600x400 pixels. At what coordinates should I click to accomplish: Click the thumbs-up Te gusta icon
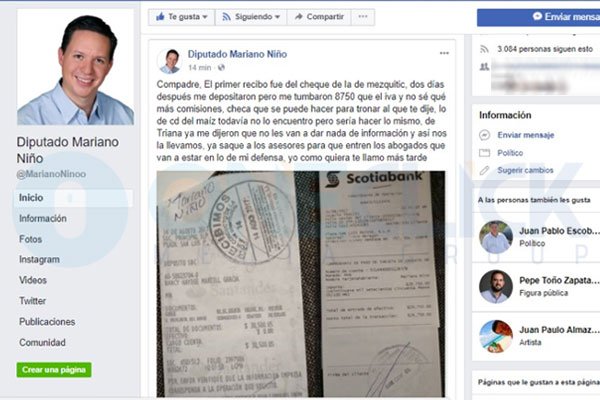click(160, 16)
